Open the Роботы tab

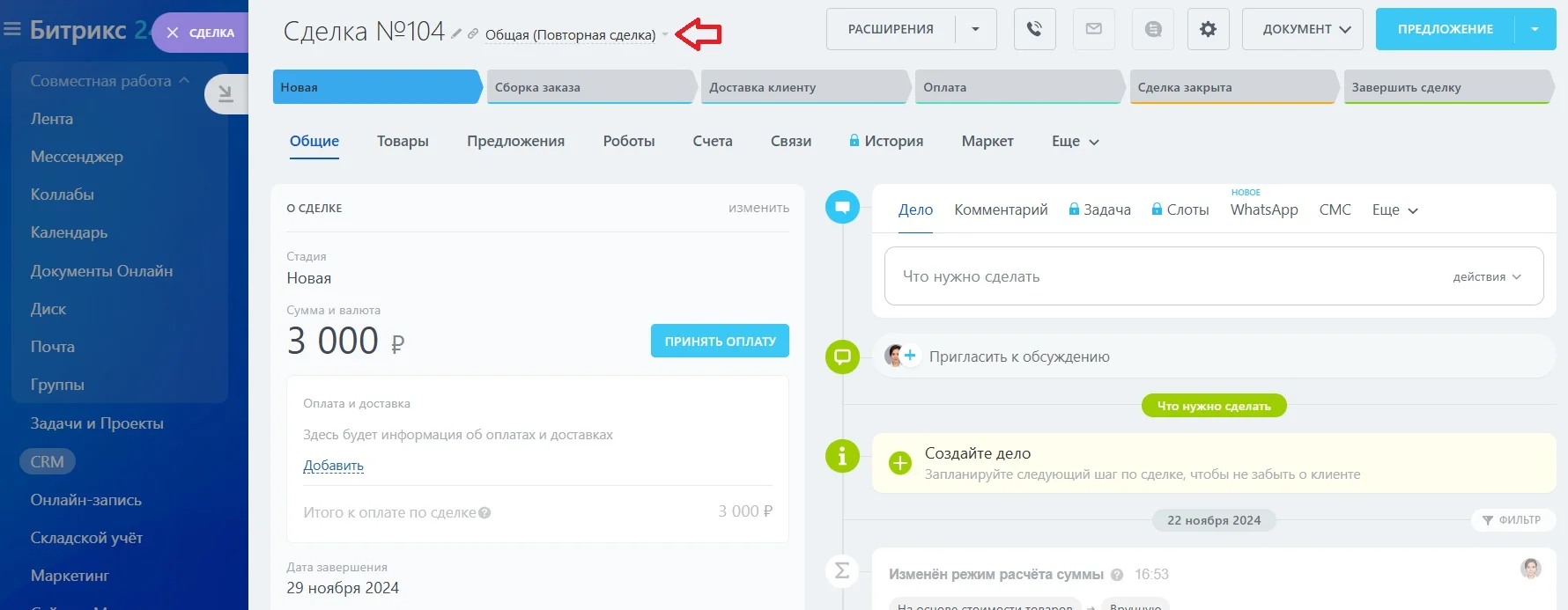pyautogui.click(x=629, y=141)
